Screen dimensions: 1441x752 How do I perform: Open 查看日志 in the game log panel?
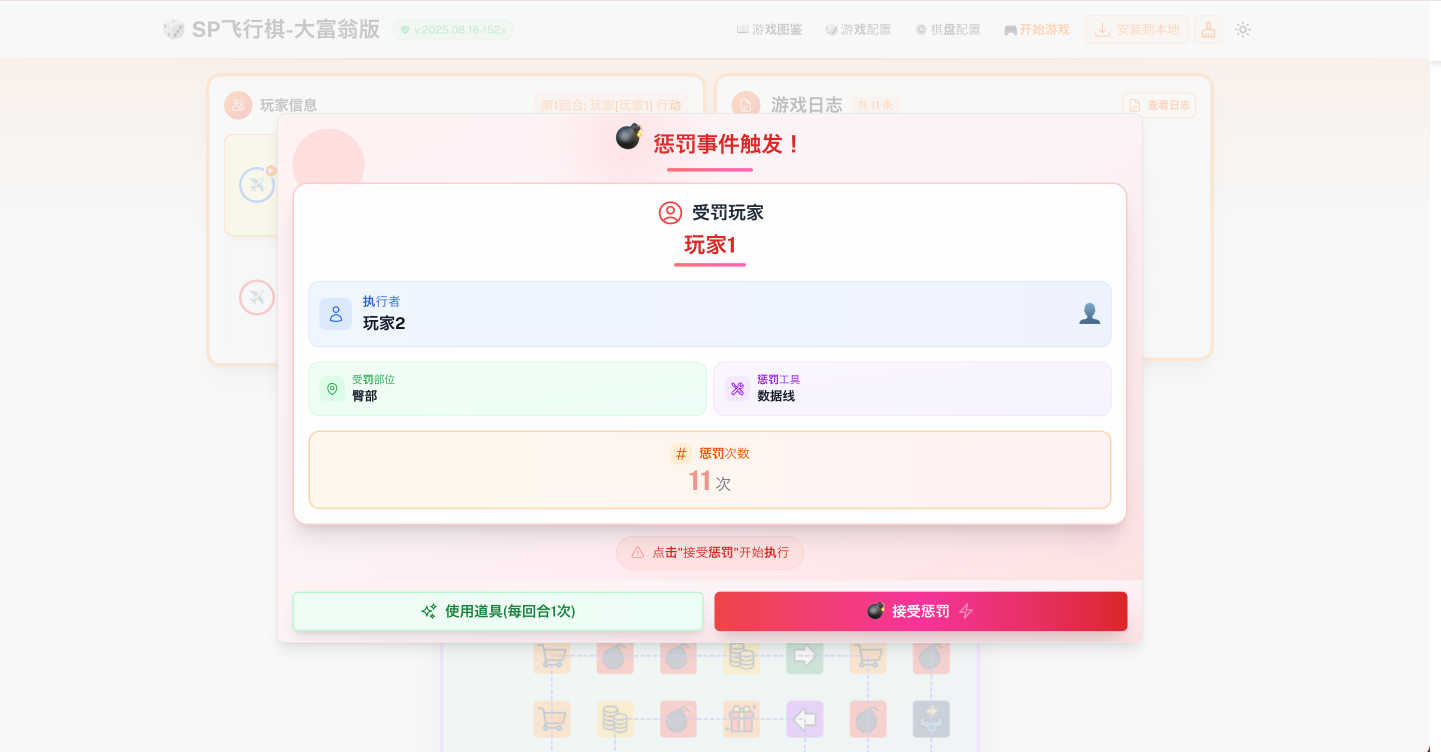[x=1159, y=105]
